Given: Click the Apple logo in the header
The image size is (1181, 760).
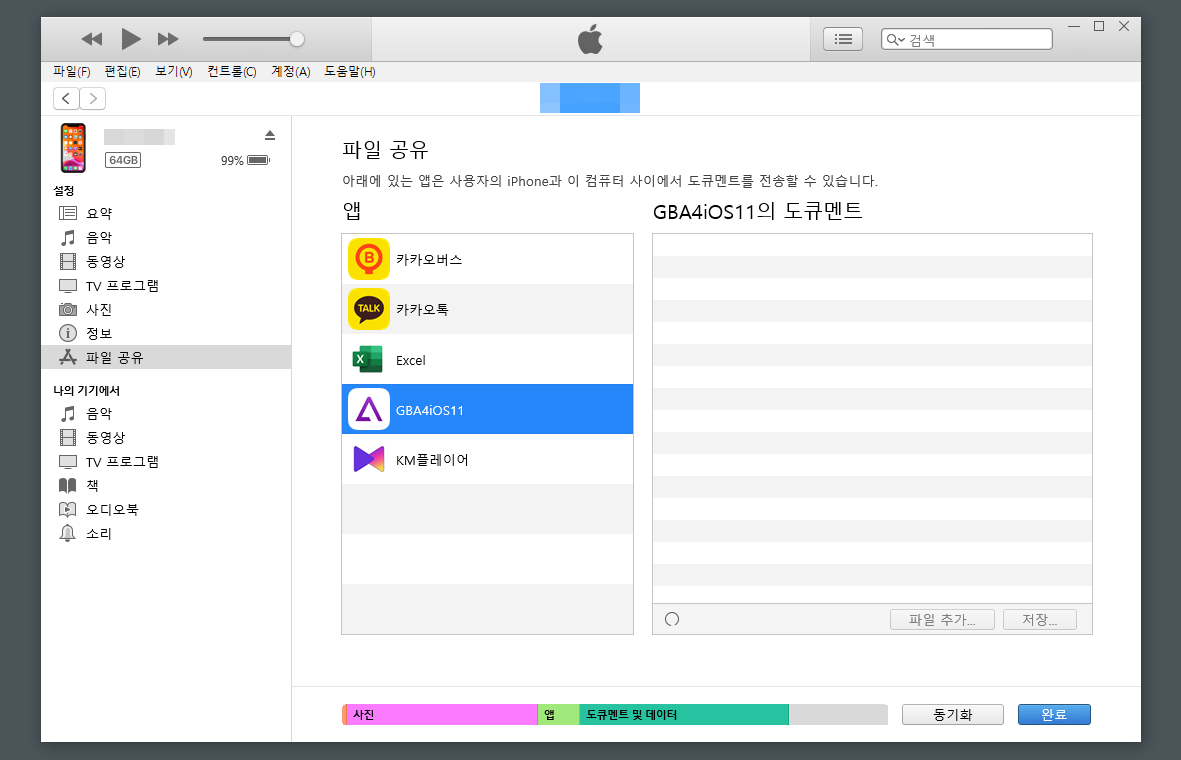Looking at the screenshot, I should [x=590, y=39].
